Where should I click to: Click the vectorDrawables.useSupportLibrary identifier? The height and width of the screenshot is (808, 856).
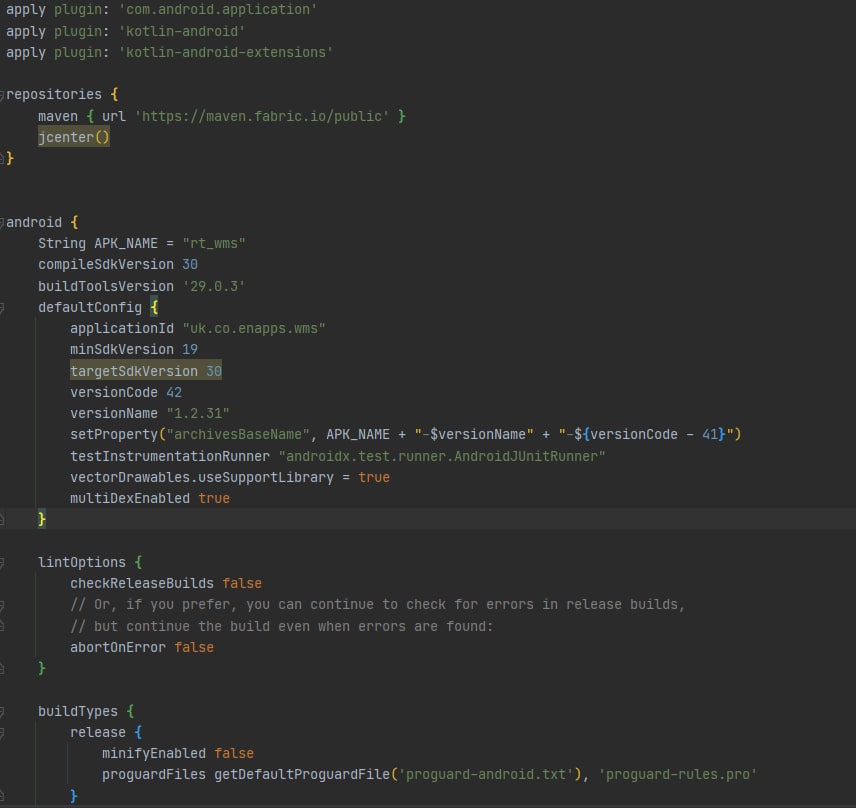[x=202, y=478]
